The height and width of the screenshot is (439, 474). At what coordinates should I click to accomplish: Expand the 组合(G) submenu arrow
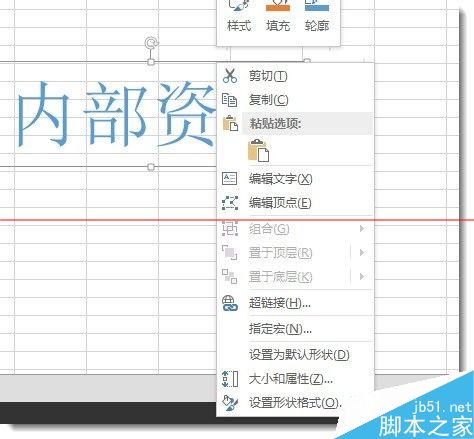[x=362, y=229]
